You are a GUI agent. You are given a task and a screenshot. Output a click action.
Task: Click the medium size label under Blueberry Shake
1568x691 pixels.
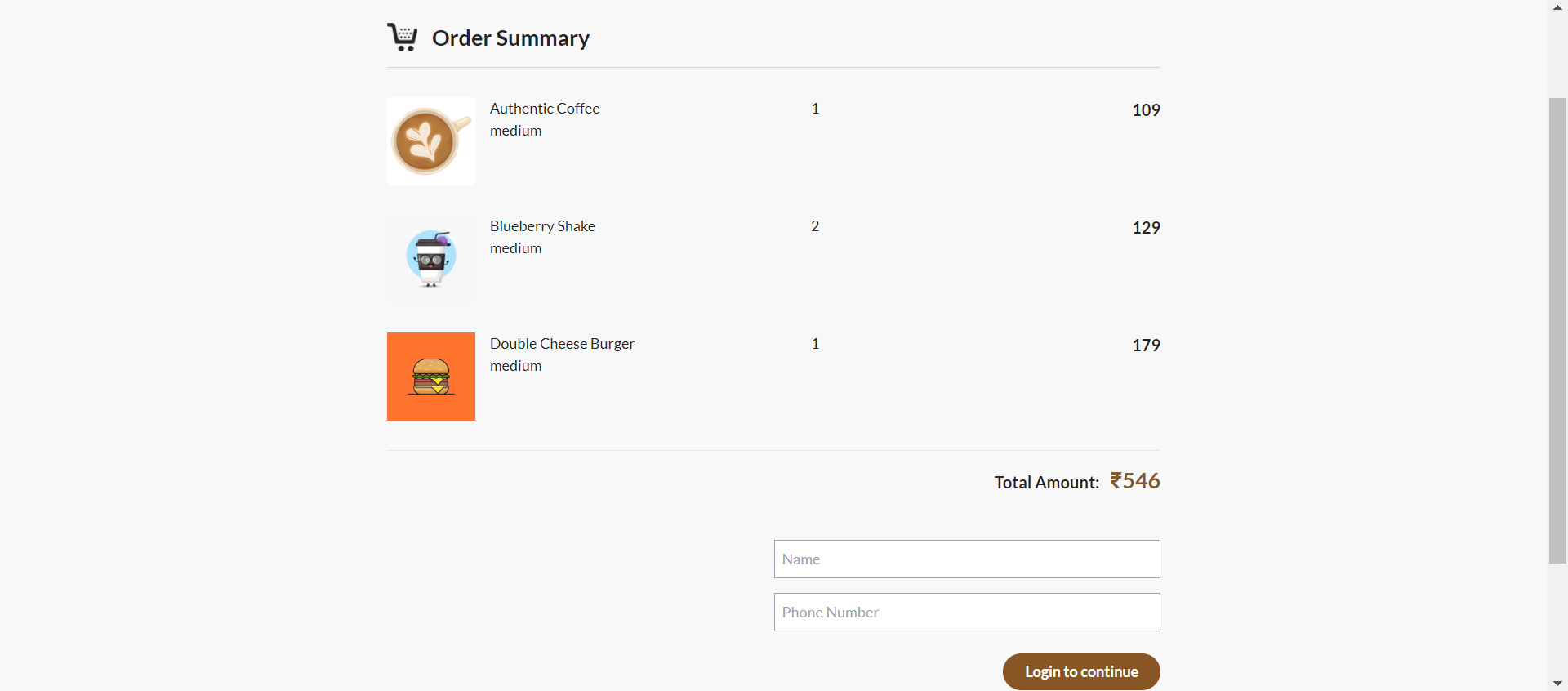[x=515, y=248]
